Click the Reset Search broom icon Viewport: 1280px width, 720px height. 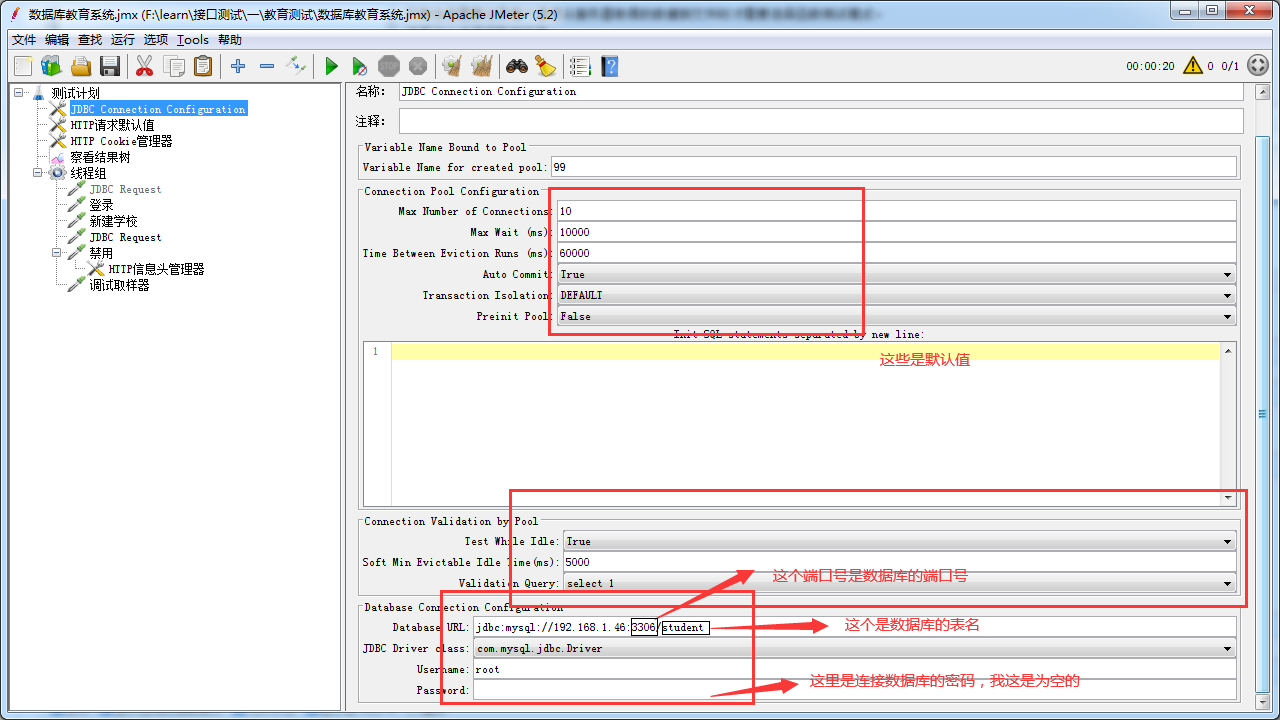[545, 66]
